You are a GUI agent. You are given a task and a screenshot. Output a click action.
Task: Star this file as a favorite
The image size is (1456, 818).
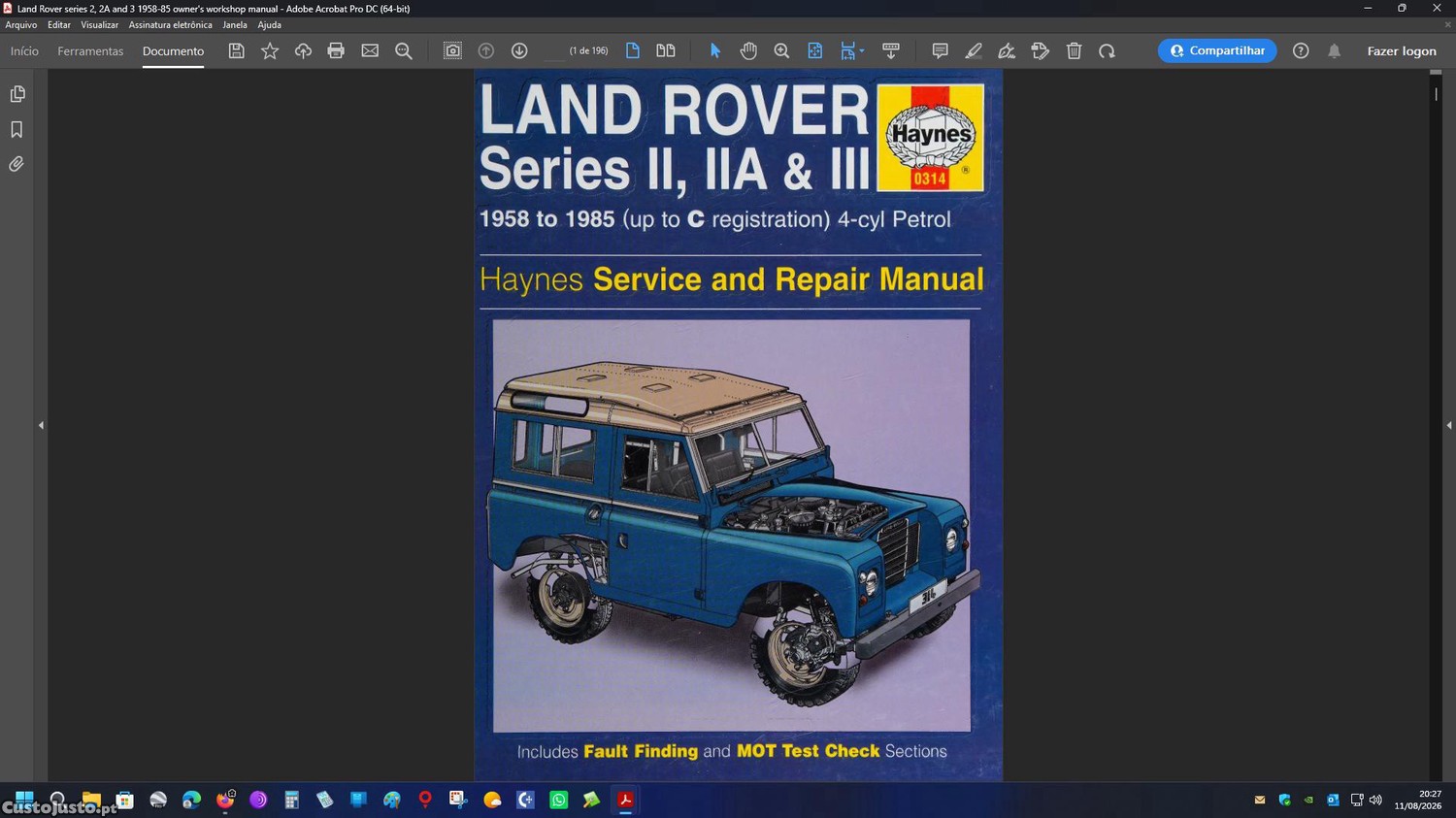270,50
